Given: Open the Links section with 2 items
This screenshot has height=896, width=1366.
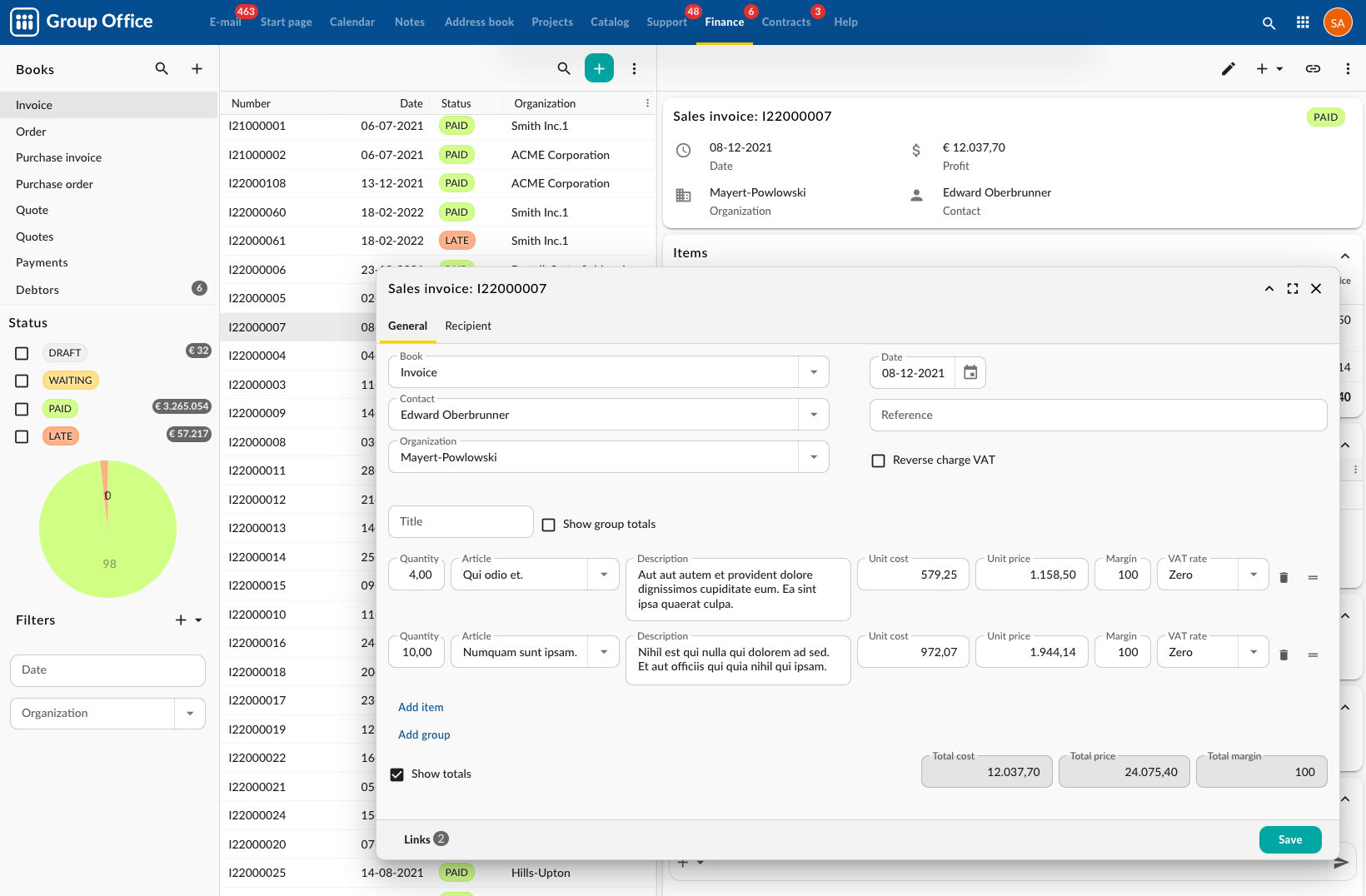Looking at the screenshot, I should coord(426,839).
